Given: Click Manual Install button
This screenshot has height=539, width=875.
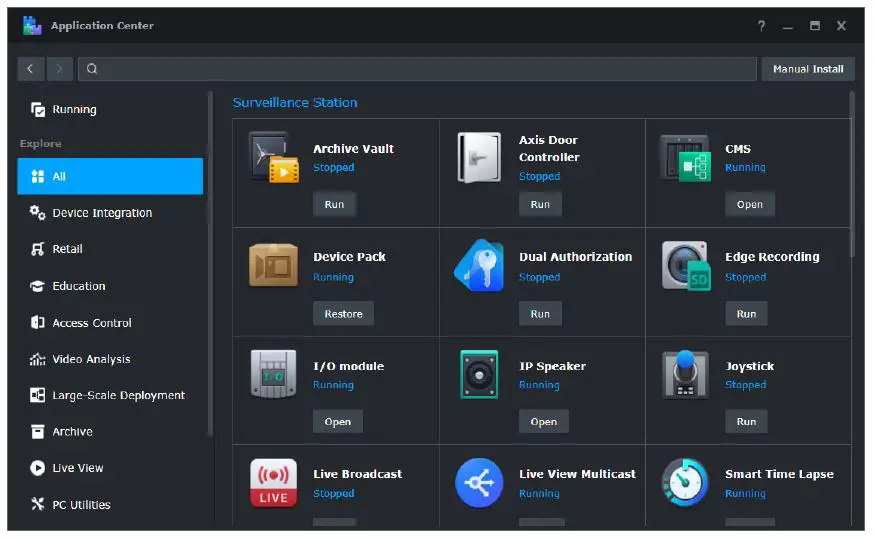Looking at the screenshot, I should (808, 69).
